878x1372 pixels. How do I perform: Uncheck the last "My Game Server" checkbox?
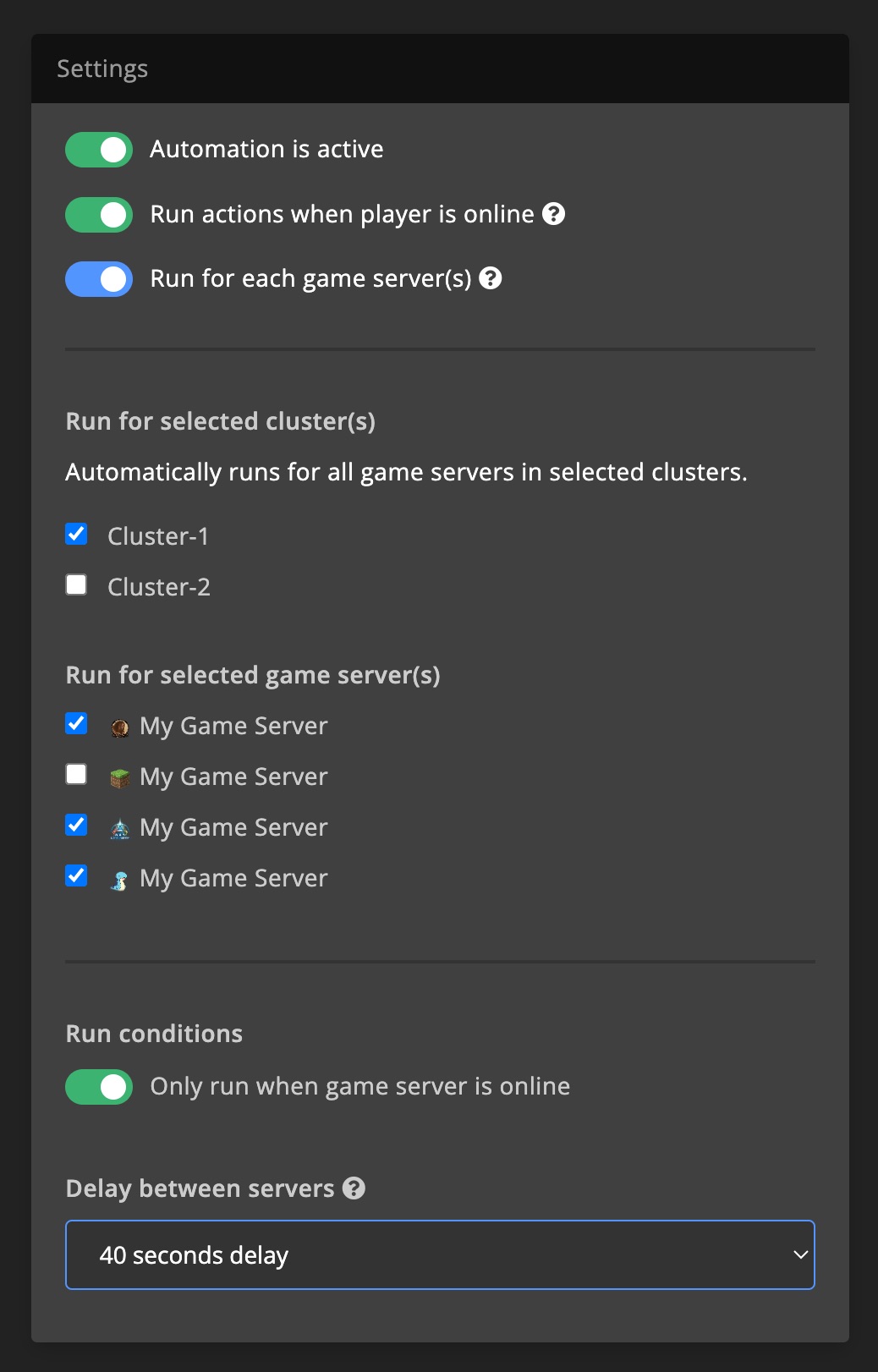point(76,875)
